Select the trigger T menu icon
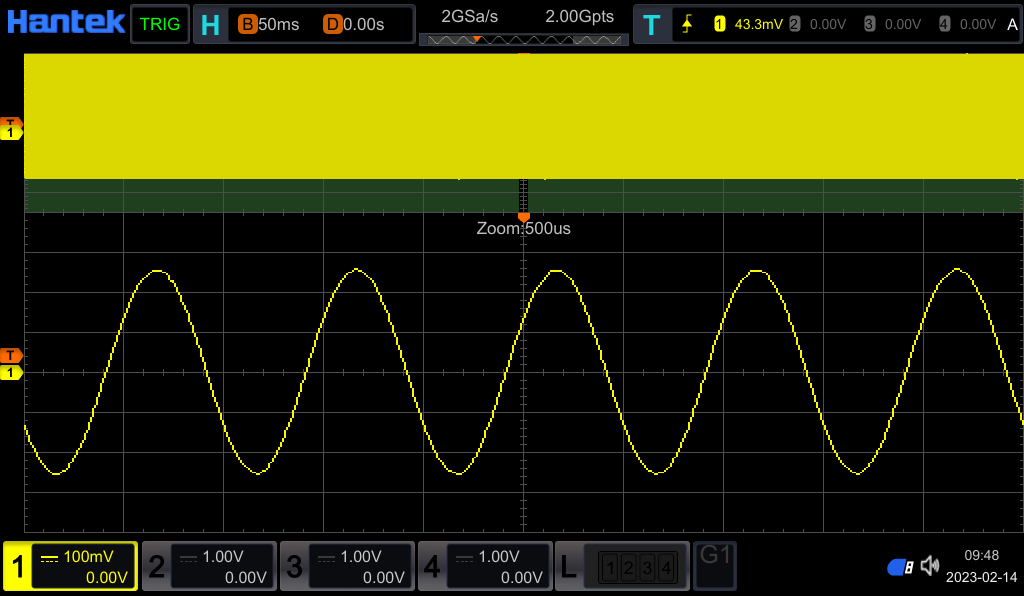 tap(651, 22)
